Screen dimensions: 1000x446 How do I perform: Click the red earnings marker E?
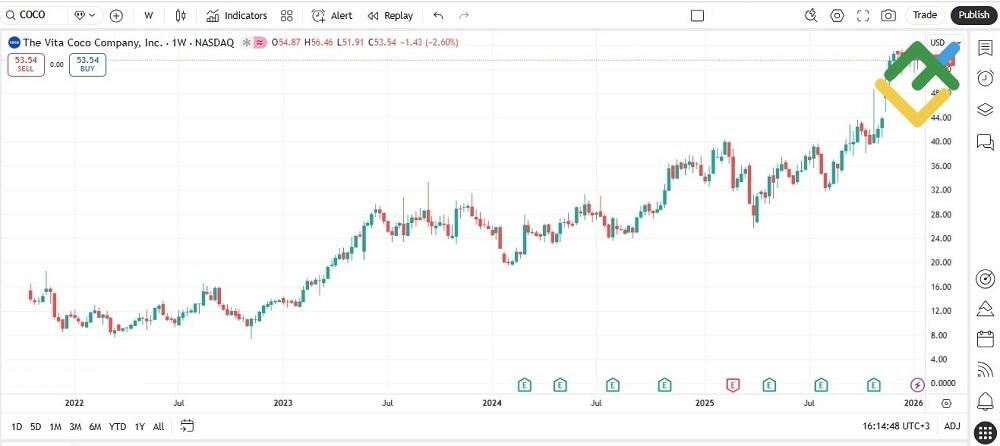733,385
